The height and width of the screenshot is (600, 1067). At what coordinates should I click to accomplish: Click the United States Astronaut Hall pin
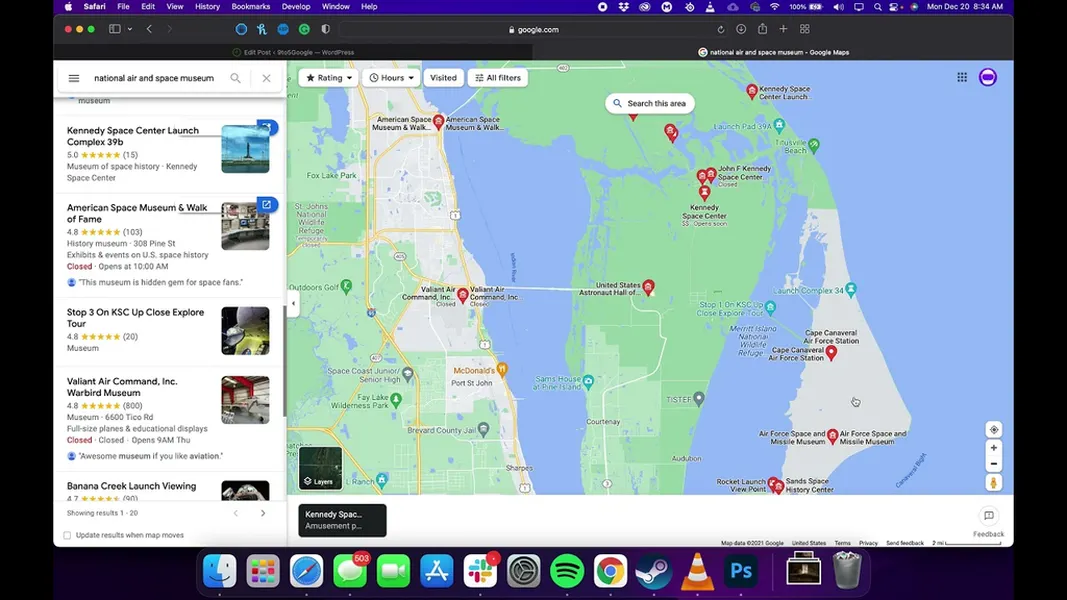pyautogui.click(x=649, y=287)
